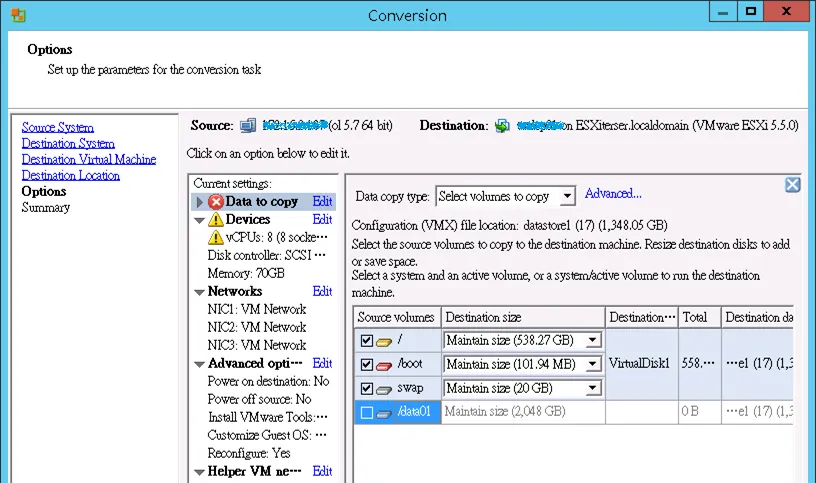Open Advanced data copy settings link
Screen dimensions: 816x483
click(x=613, y=194)
